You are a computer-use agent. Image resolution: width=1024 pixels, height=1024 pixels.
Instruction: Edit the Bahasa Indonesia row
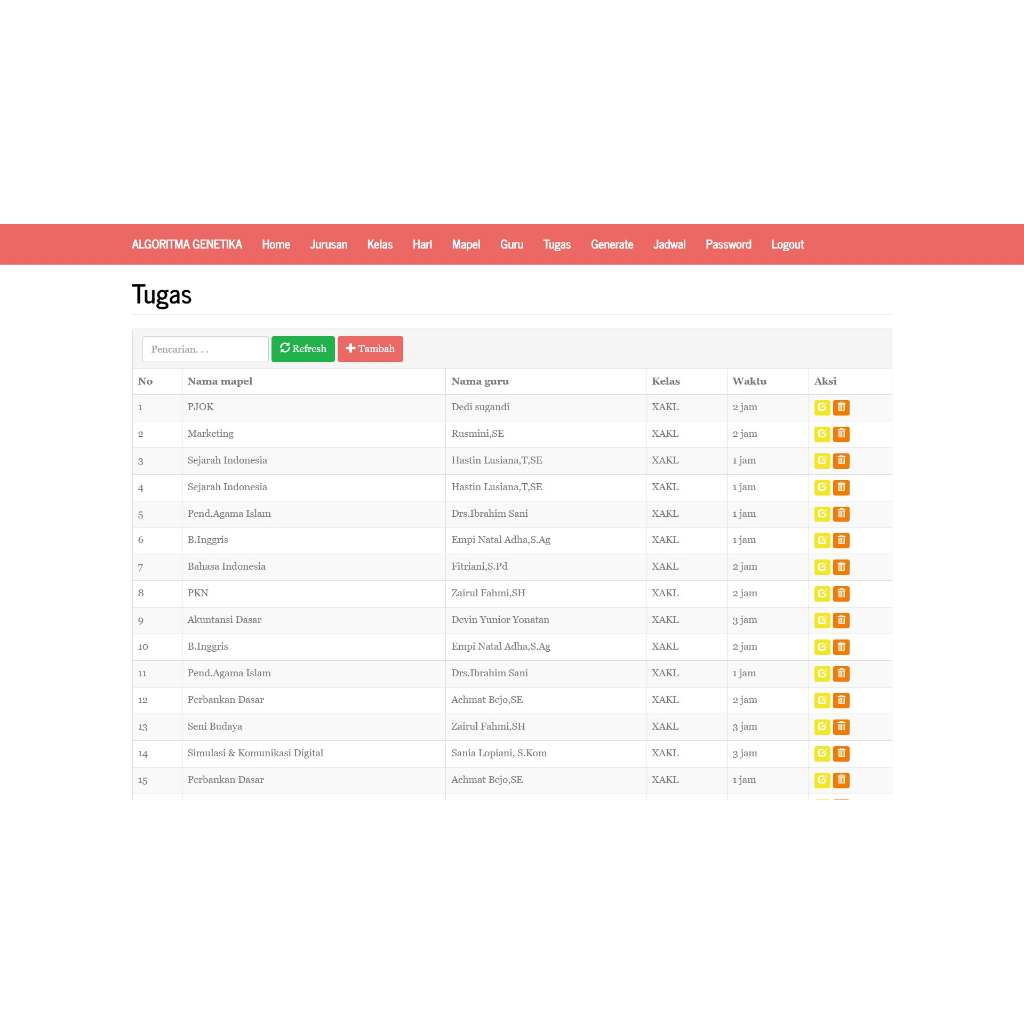(x=822, y=567)
